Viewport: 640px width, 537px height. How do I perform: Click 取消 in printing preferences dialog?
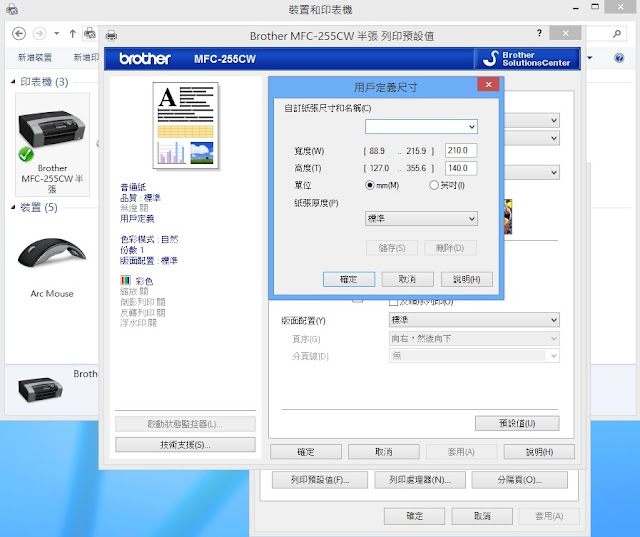(384, 452)
